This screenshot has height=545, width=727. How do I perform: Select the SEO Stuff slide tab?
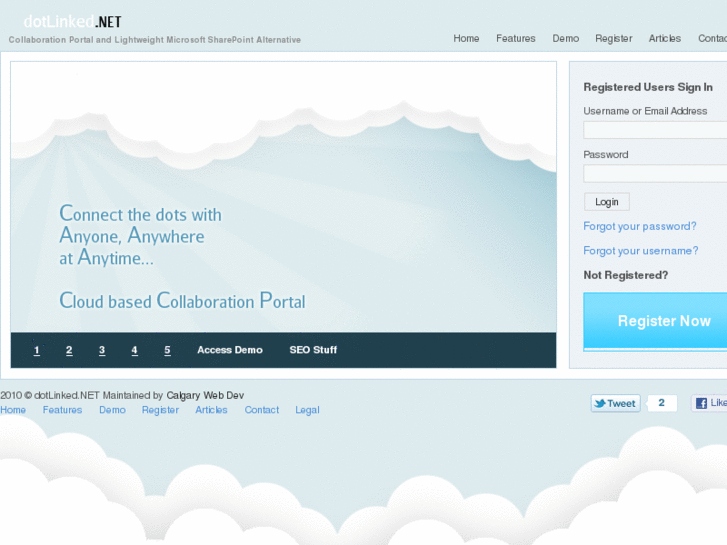[313, 350]
